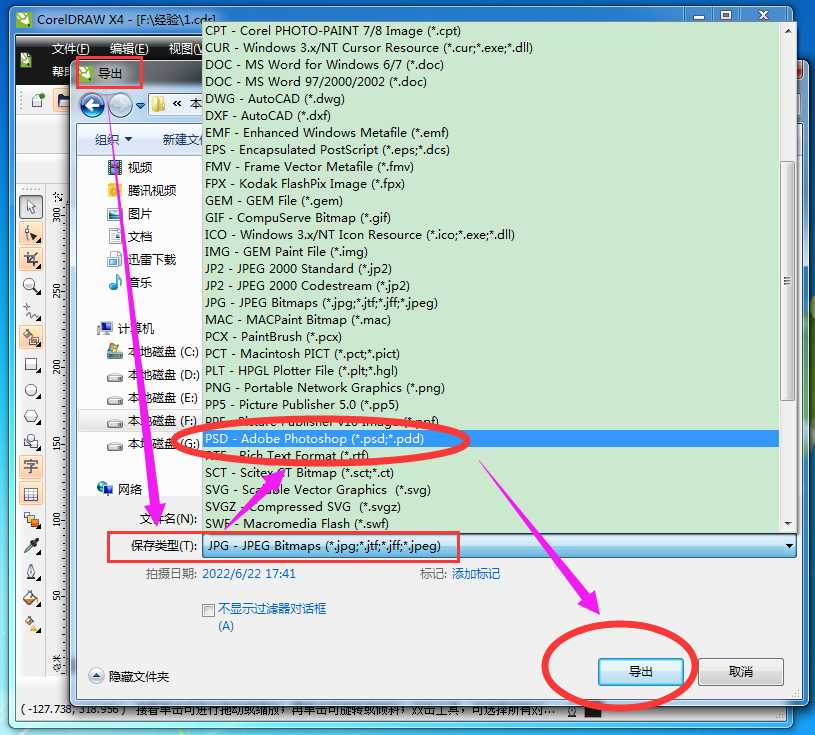Select the Pick tool in CorelDRAW toolbox
815x735 pixels.
[31, 206]
